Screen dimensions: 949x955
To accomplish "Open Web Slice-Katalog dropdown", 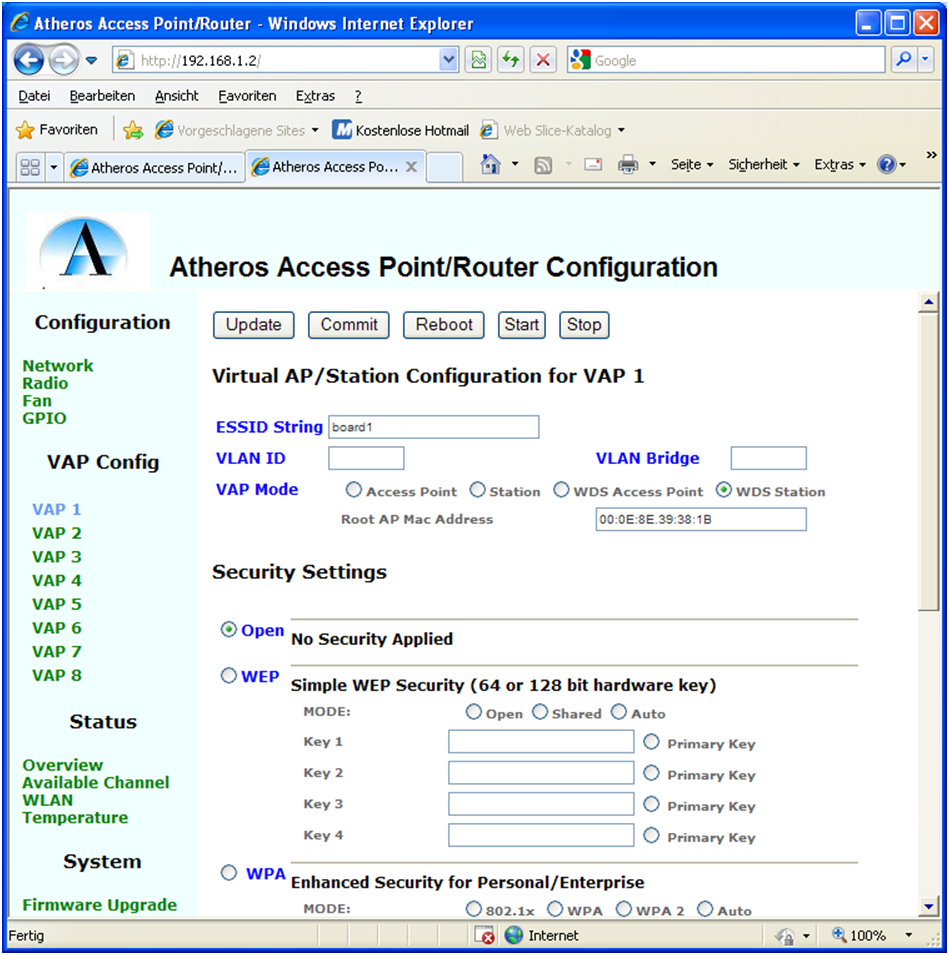I will (x=552, y=130).
